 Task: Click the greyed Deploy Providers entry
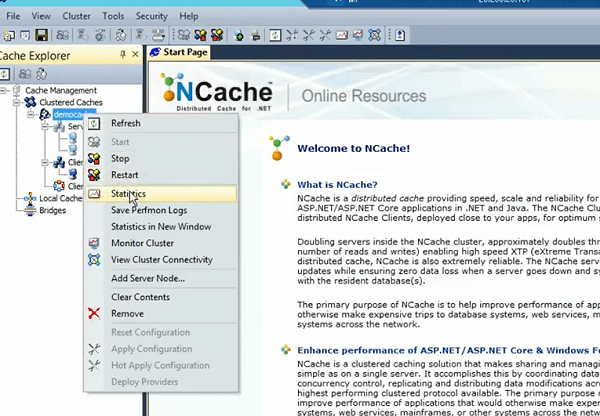pyautogui.click(x=161, y=382)
